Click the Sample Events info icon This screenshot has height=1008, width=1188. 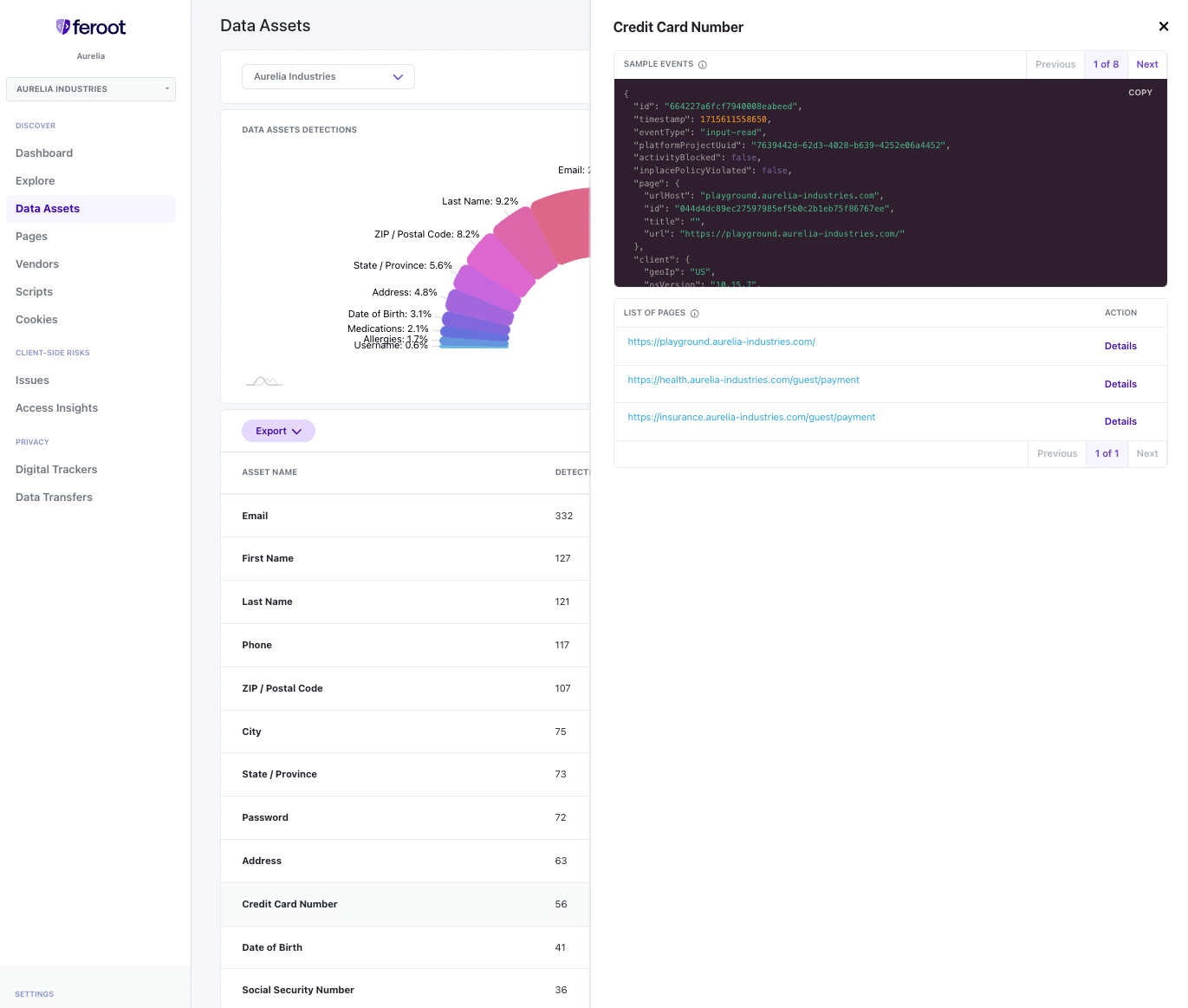(x=703, y=65)
